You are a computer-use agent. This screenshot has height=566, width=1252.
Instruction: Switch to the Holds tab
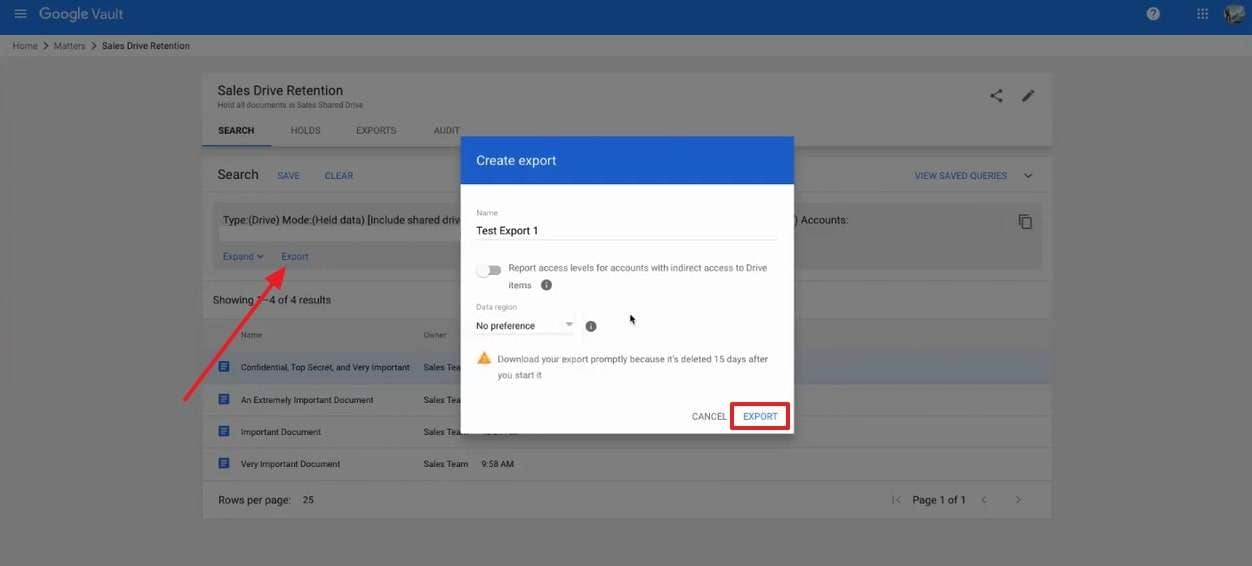(x=305, y=131)
